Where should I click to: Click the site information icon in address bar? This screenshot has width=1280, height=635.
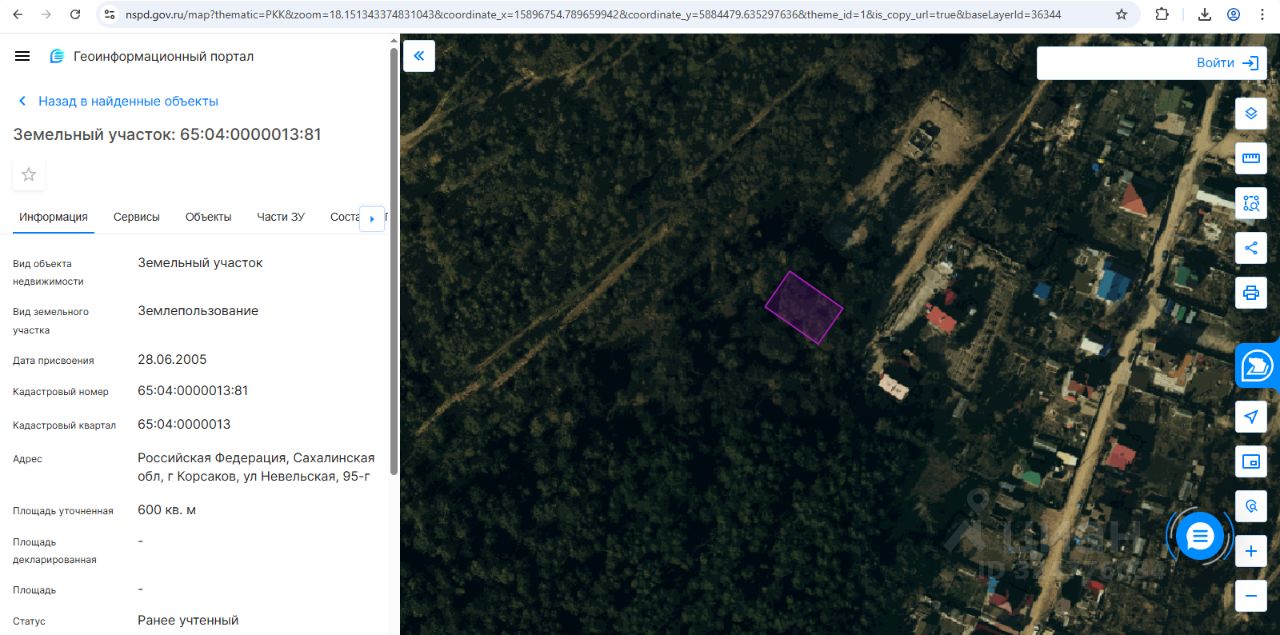tap(110, 15)
